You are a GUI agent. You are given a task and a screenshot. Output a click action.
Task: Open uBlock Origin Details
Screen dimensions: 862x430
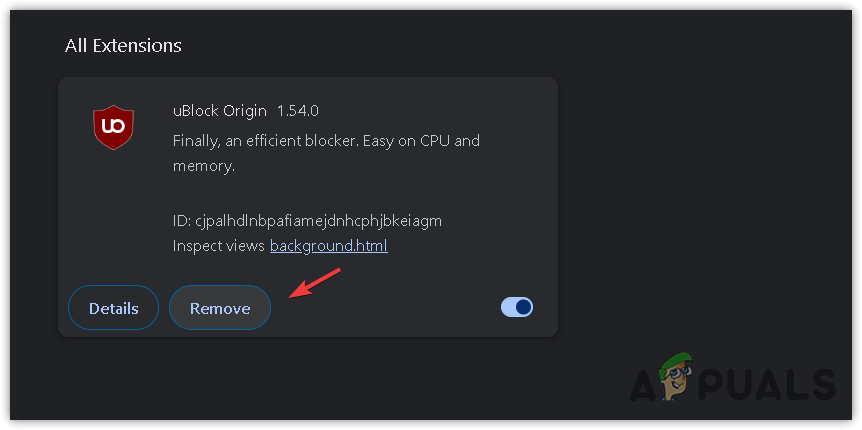coord(113,308)
